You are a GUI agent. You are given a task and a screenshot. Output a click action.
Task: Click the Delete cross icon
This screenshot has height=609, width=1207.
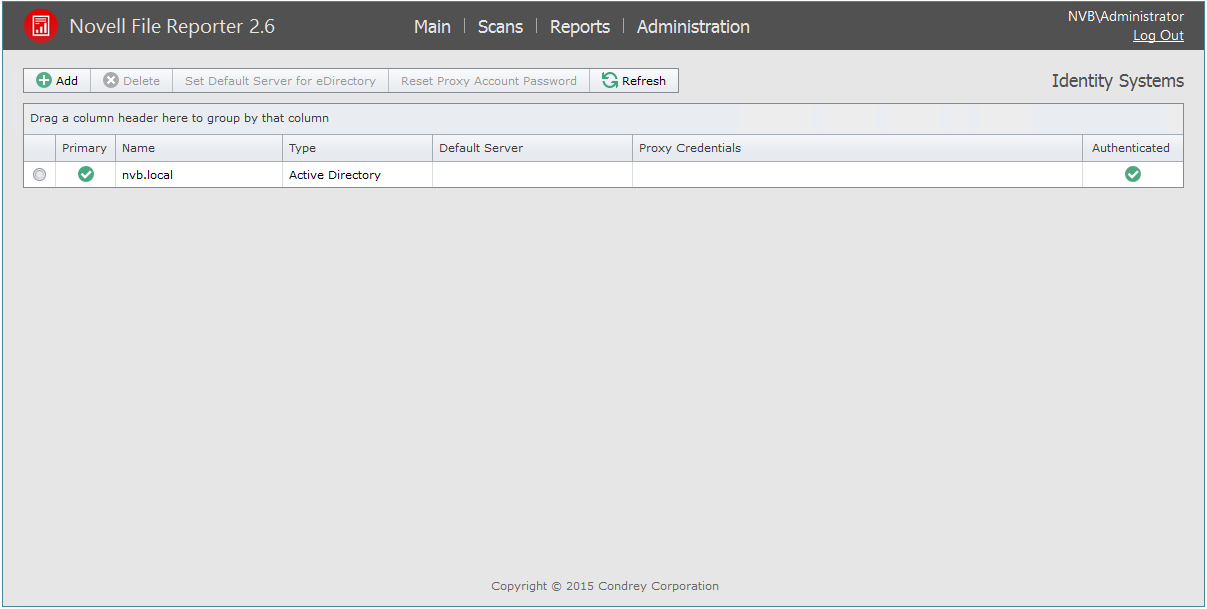tap(111, 81)
